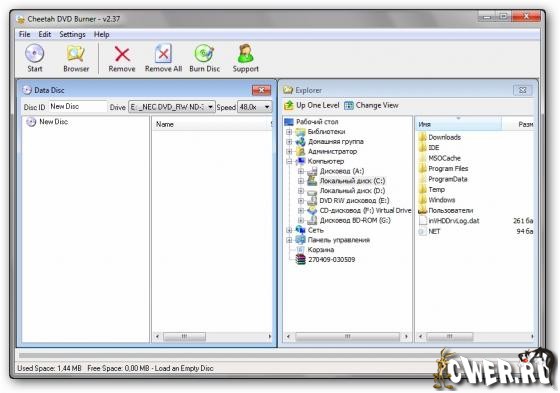Expand the Администратор tree node
The image size is (560, 393).
tap(289, 151)
